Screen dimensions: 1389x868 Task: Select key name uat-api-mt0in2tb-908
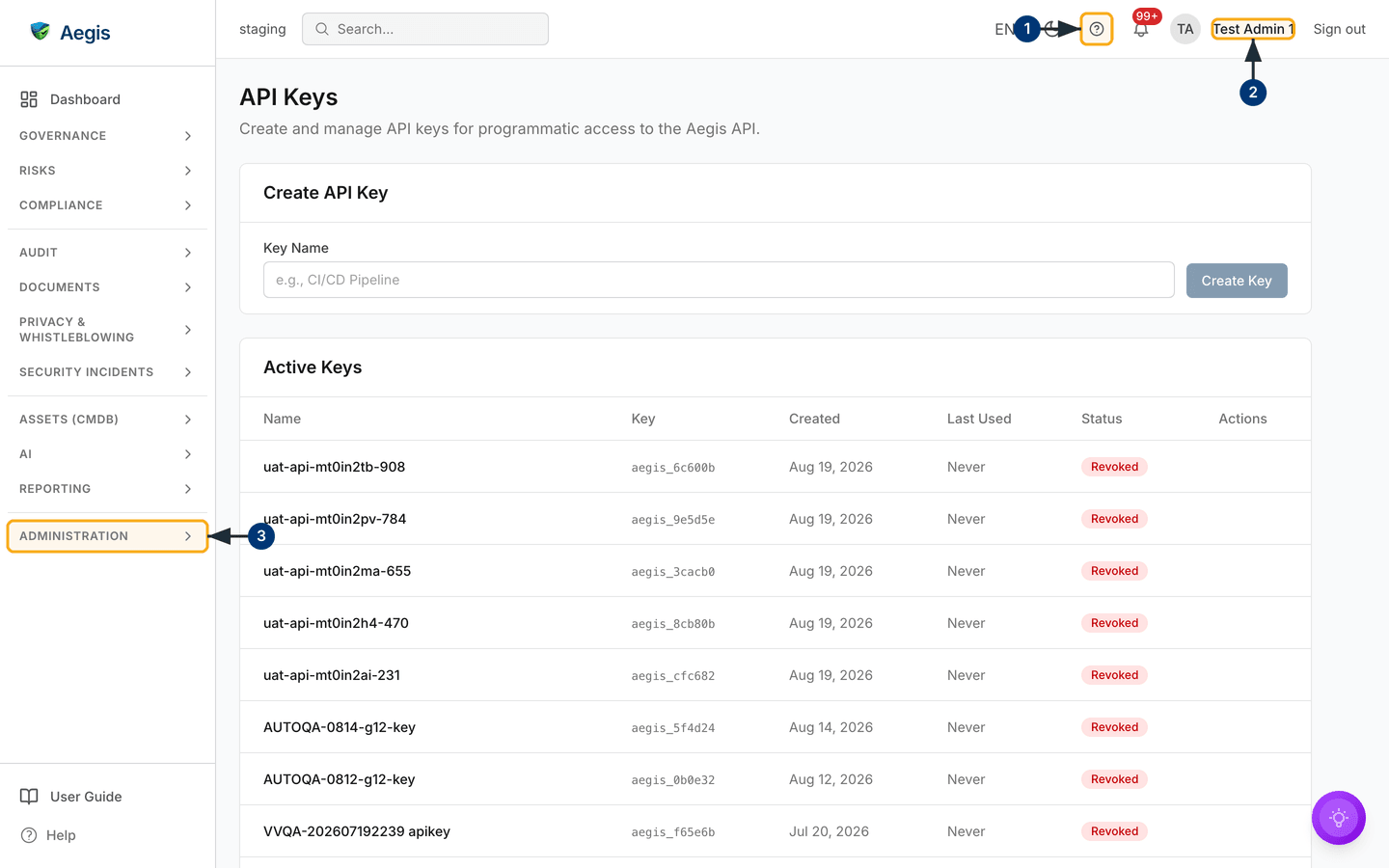click(x=334, y=467)
